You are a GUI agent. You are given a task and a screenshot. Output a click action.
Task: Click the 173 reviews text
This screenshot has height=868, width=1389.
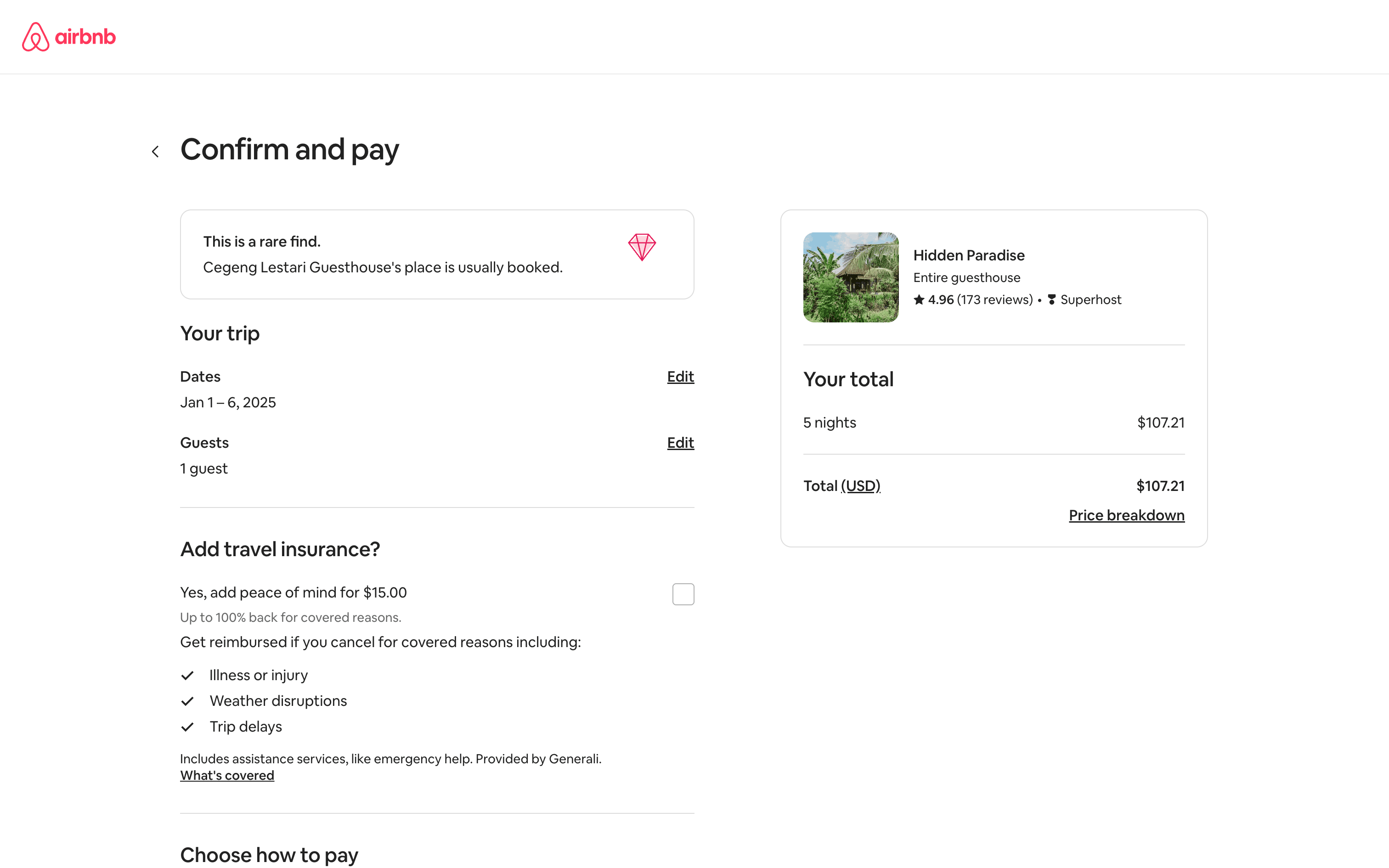994,299
